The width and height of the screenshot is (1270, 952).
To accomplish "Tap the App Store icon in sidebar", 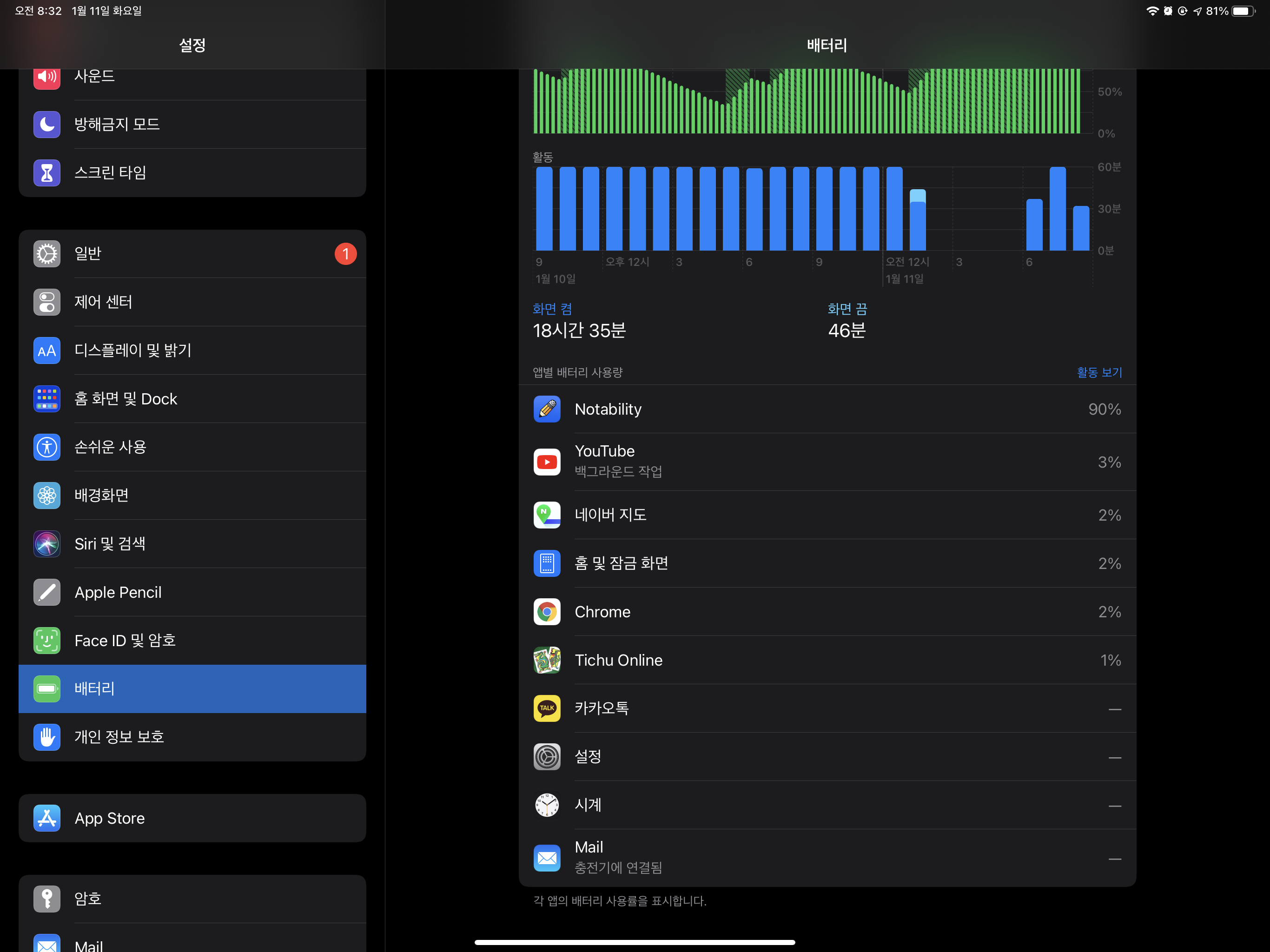I will click(x=47, y=818).
